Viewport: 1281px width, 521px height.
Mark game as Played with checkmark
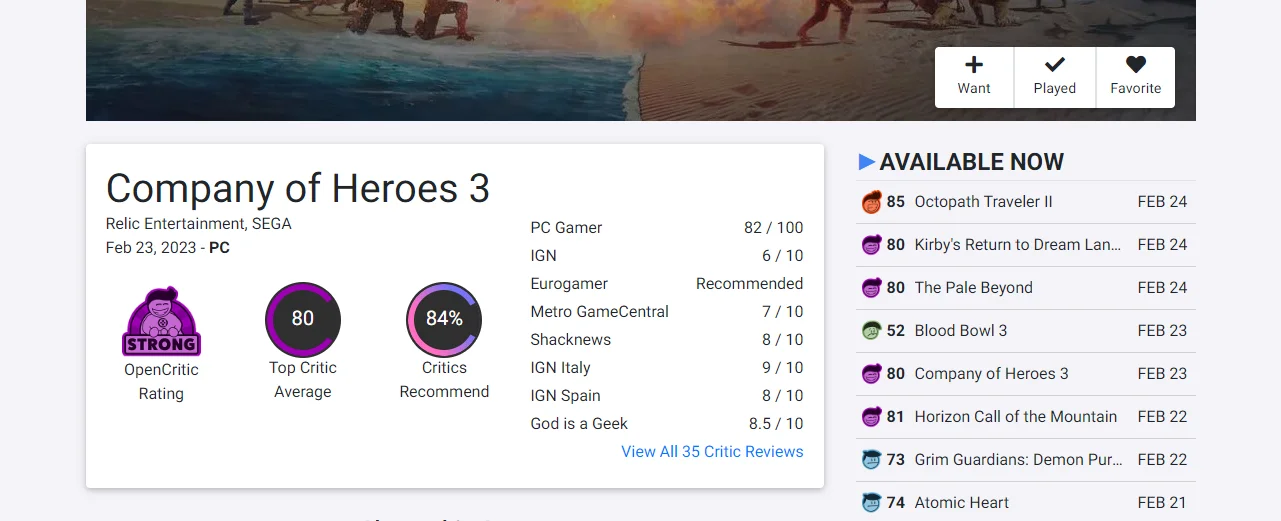point(1055,66)
